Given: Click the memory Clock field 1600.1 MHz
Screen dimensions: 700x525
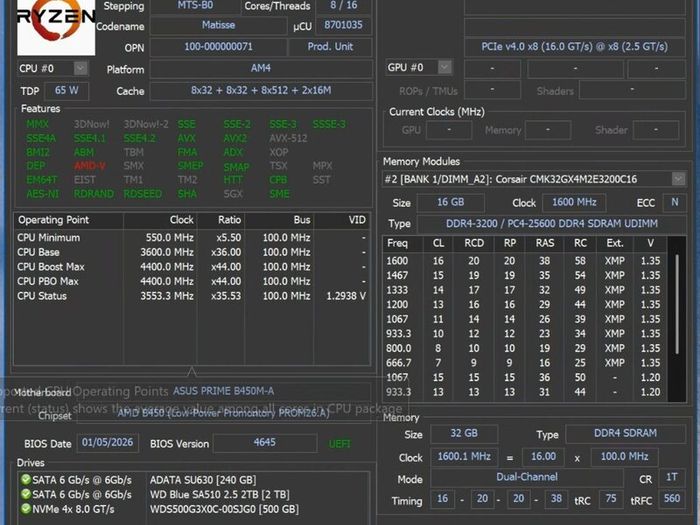Looking at the screenshot, I should [x=464, y=457].
